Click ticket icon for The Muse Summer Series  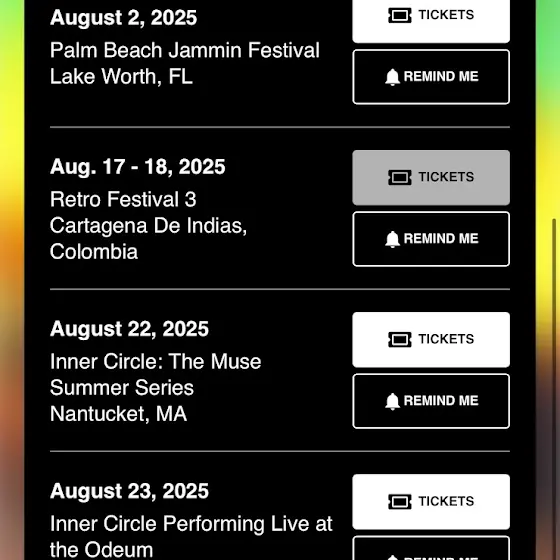pyautogui.click(x=400, y=340)
